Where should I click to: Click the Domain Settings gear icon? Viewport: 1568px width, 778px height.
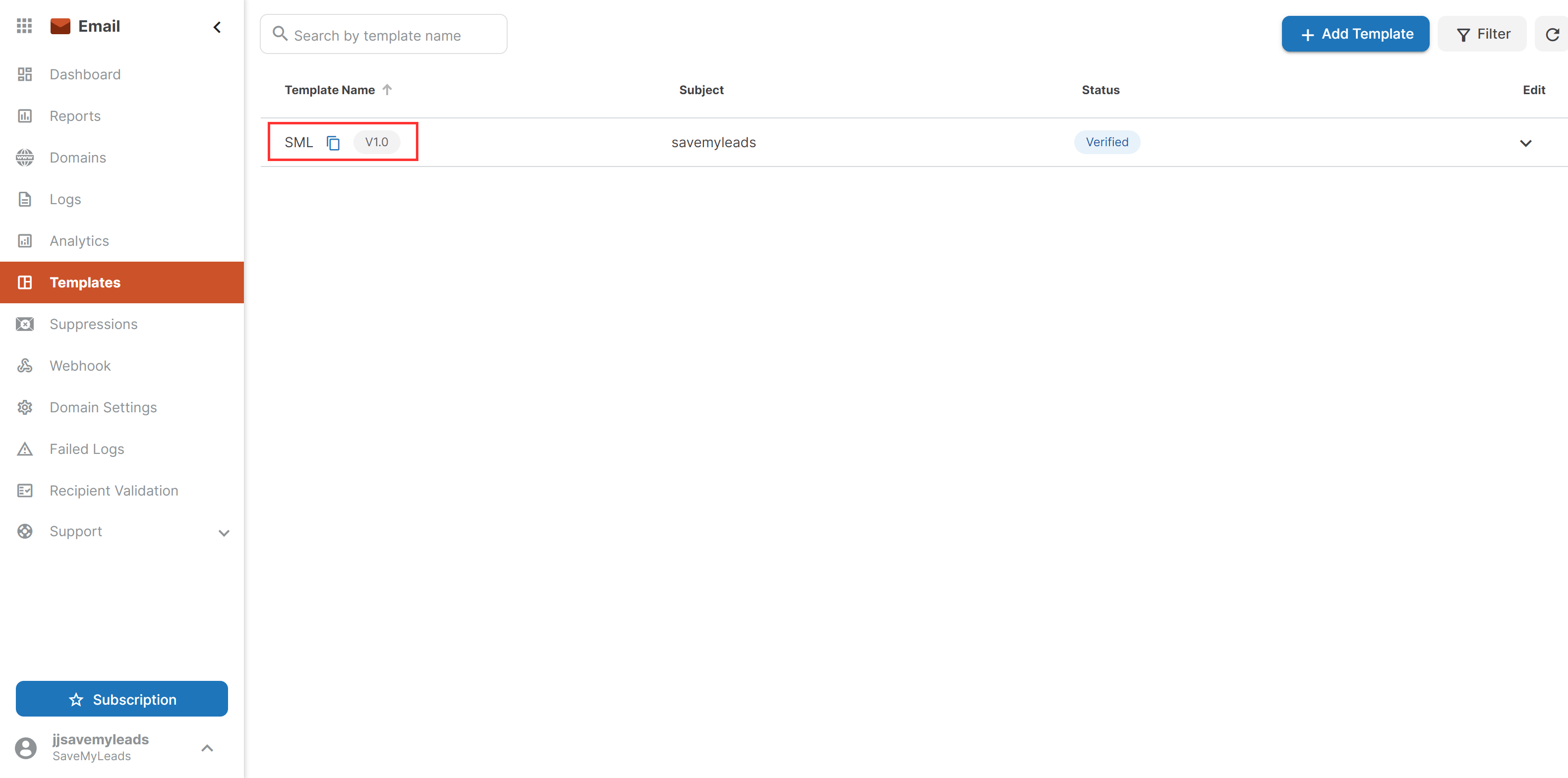[25, 407]
